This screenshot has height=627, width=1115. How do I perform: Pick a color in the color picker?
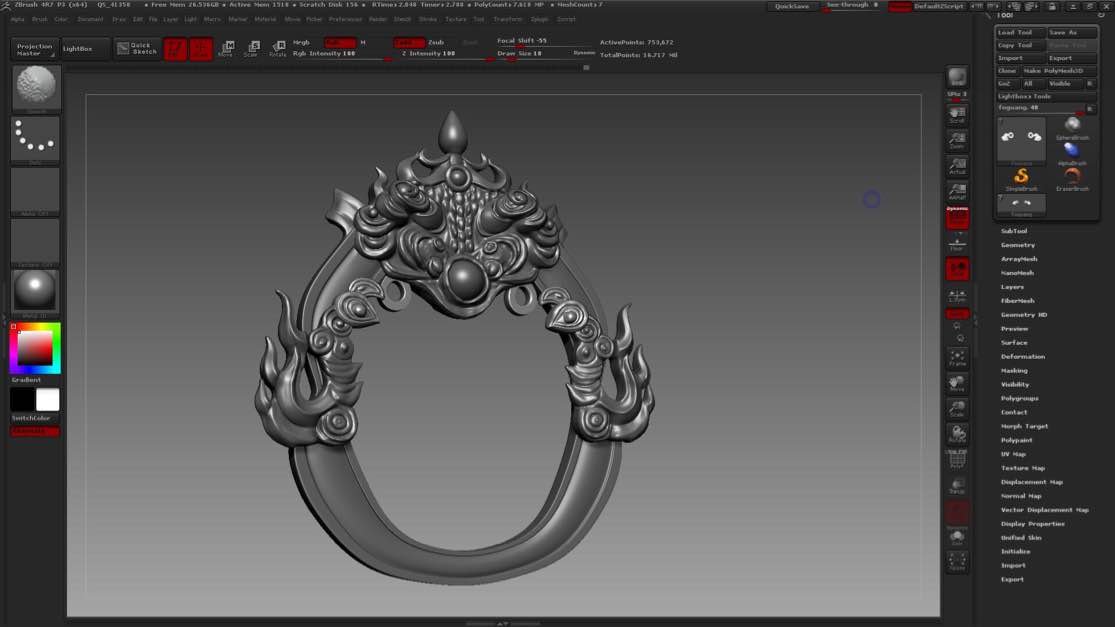[35, 348]
